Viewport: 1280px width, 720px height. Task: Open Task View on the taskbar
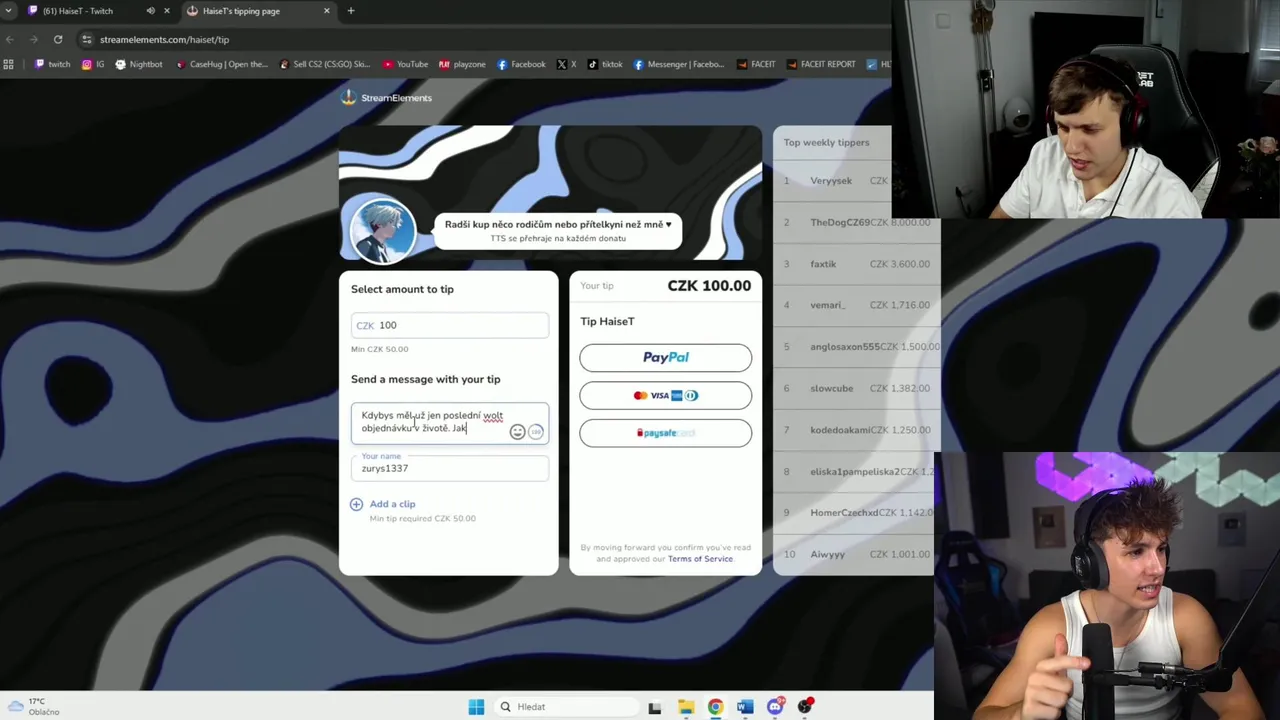tap(654, 707)
